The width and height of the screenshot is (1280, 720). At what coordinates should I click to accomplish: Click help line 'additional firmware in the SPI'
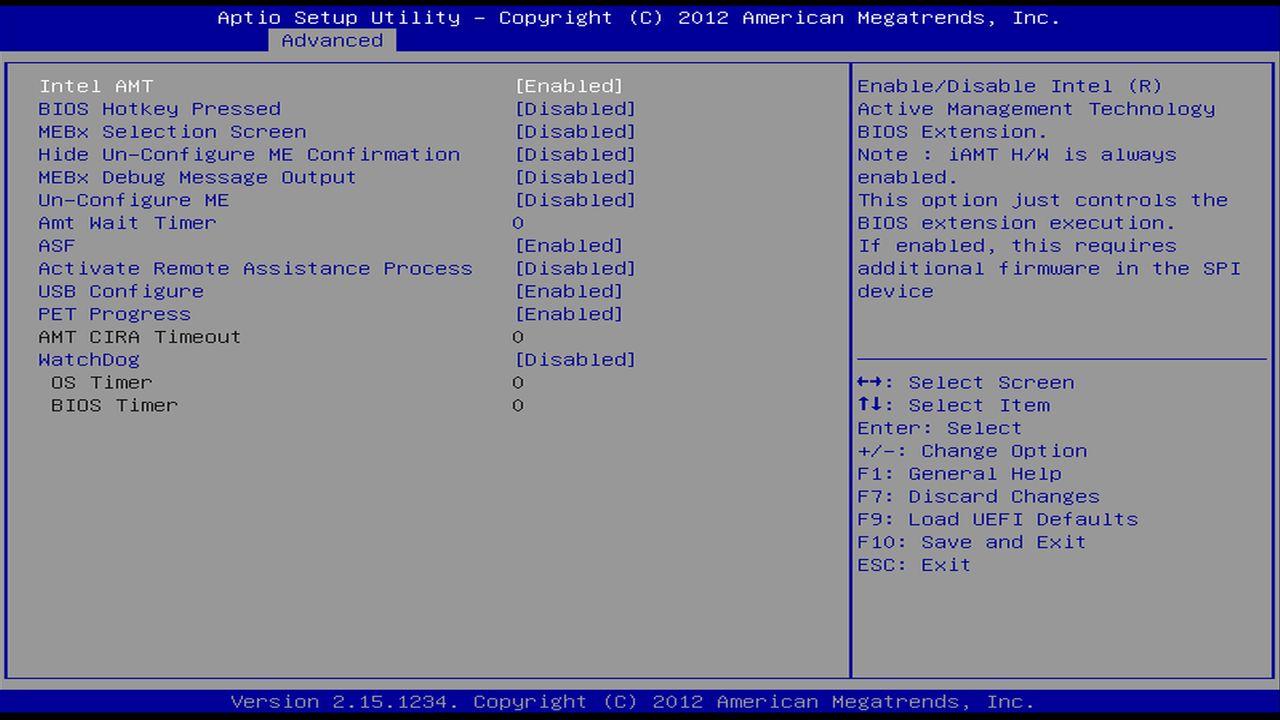pos(1049,269)
